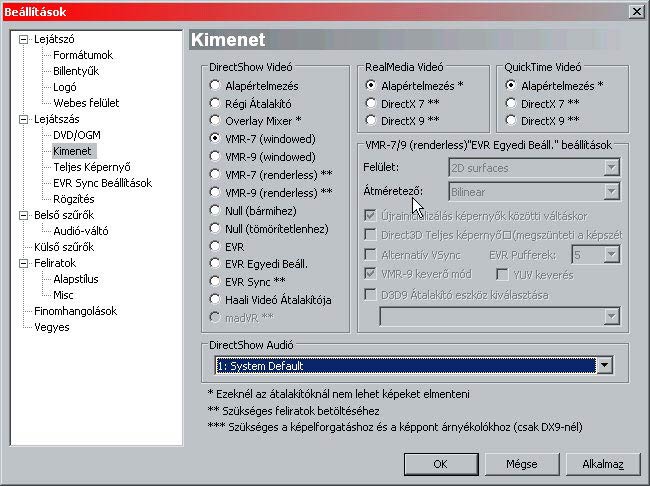
Task: Choose Overlay Mixer DirectShow renderer
Action: pos(215,120)
